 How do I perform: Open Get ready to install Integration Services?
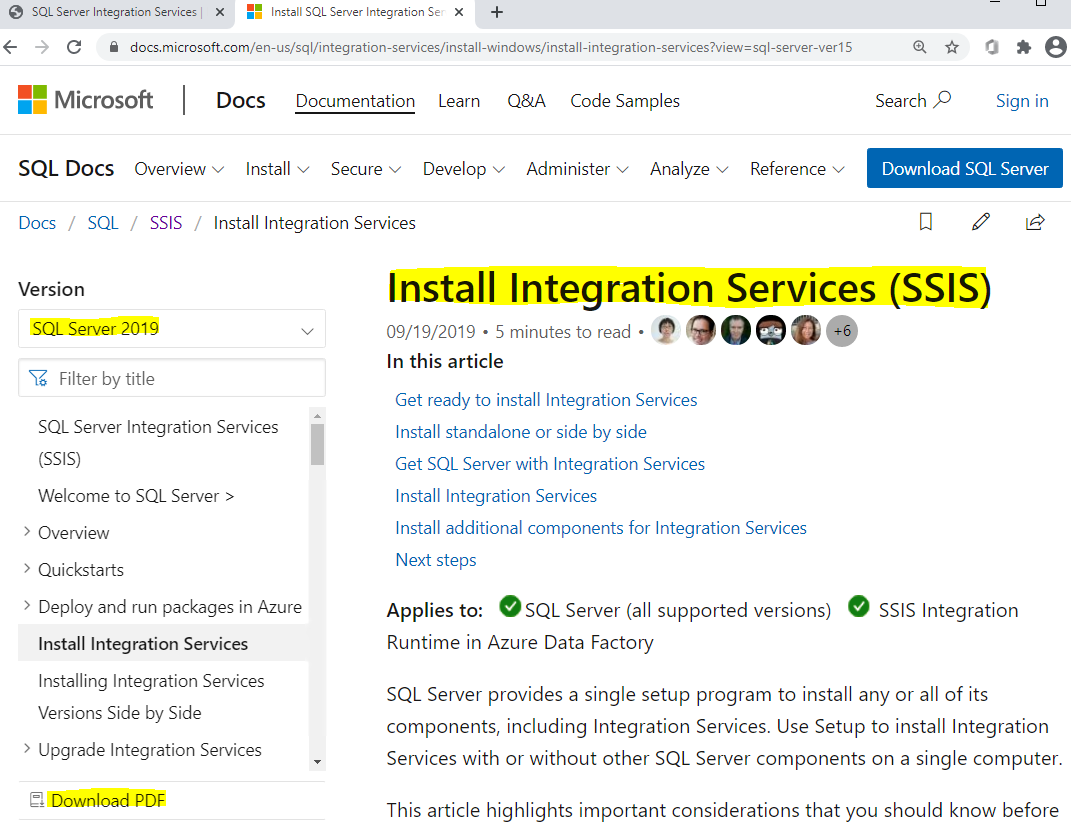click(x=546, y=400)
